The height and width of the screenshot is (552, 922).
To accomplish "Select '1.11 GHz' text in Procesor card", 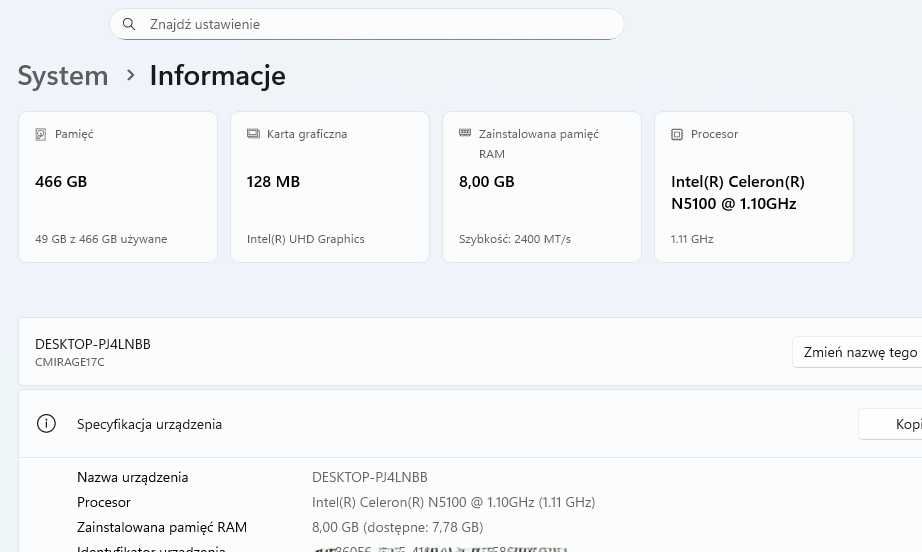I will point(692,239).
